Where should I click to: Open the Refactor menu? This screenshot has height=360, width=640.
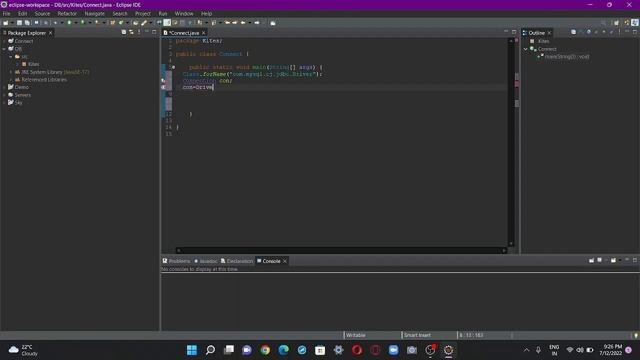pos(67,13)
